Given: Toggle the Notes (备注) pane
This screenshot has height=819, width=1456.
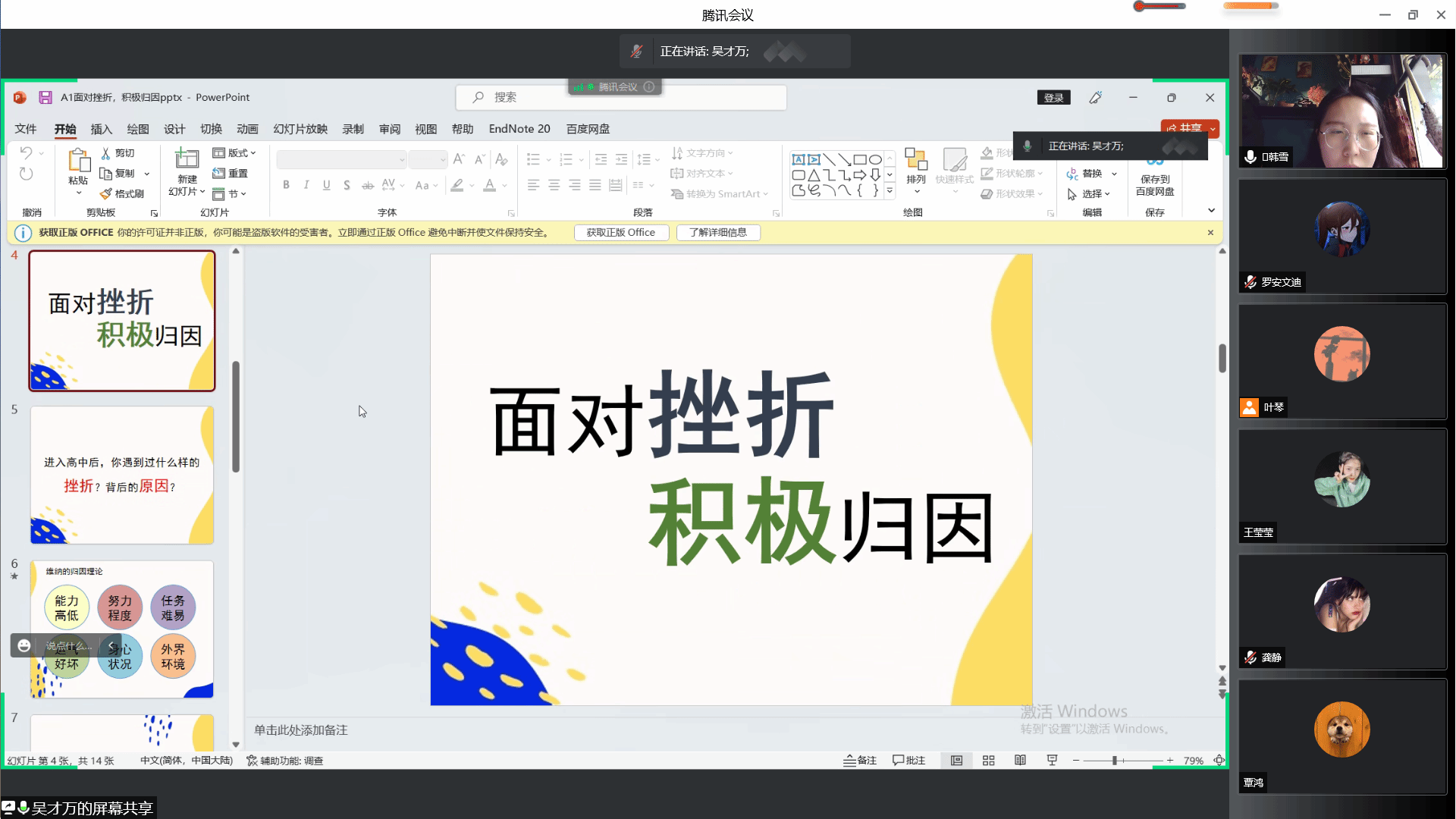Looking at the screenshot, I should click(x=860, y=761).
